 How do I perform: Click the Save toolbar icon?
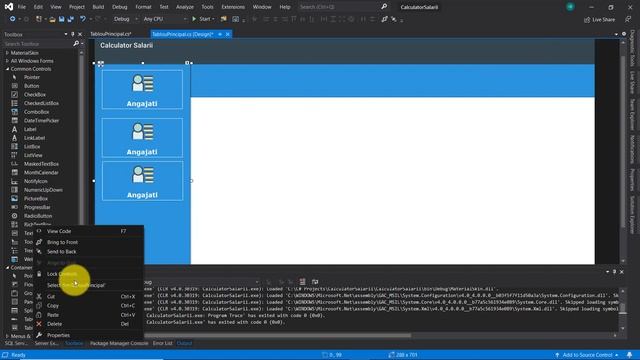[62, 19]
